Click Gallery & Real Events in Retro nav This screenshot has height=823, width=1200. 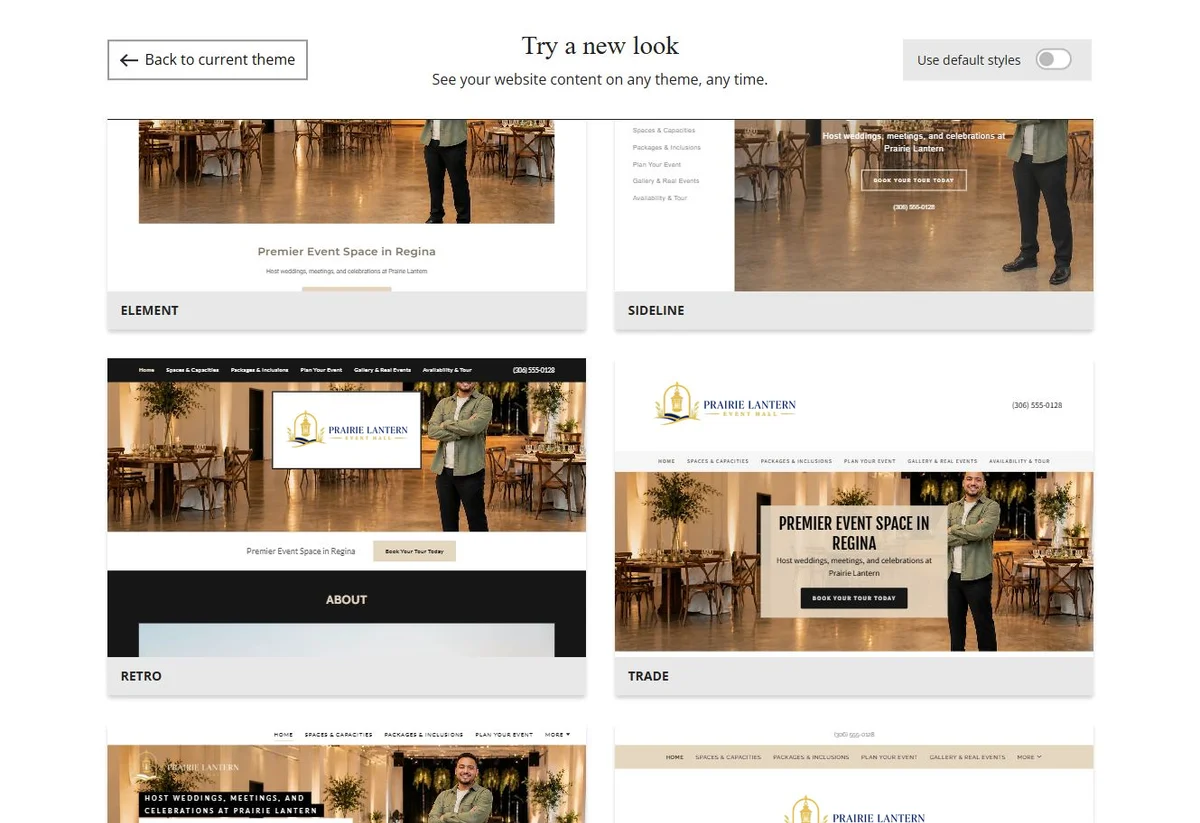pos(382,370)
